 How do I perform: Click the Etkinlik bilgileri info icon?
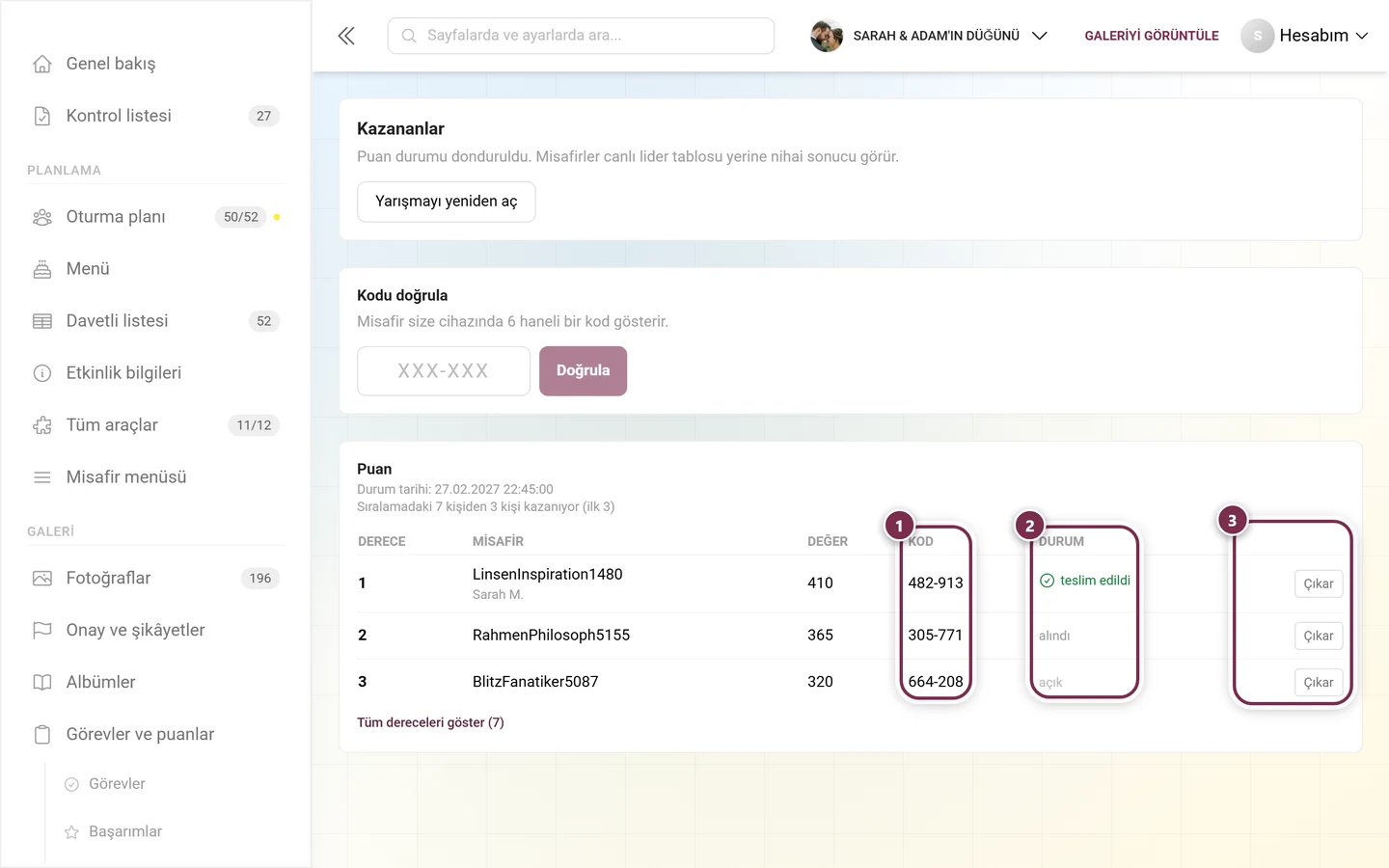(42, 373)
